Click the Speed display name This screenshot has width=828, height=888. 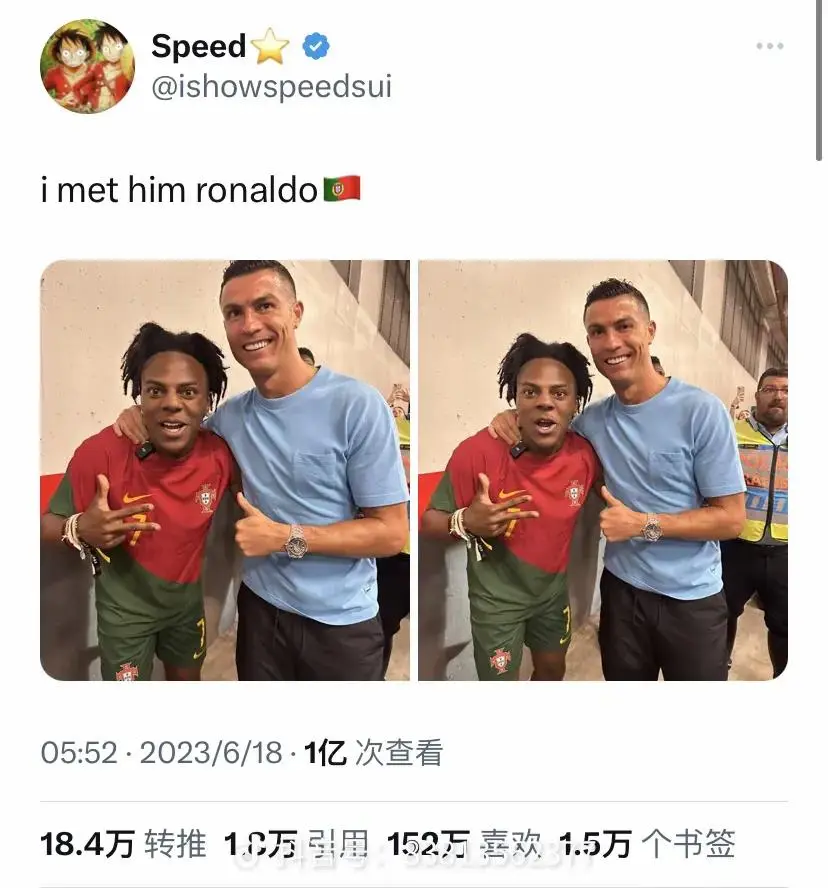199,46
